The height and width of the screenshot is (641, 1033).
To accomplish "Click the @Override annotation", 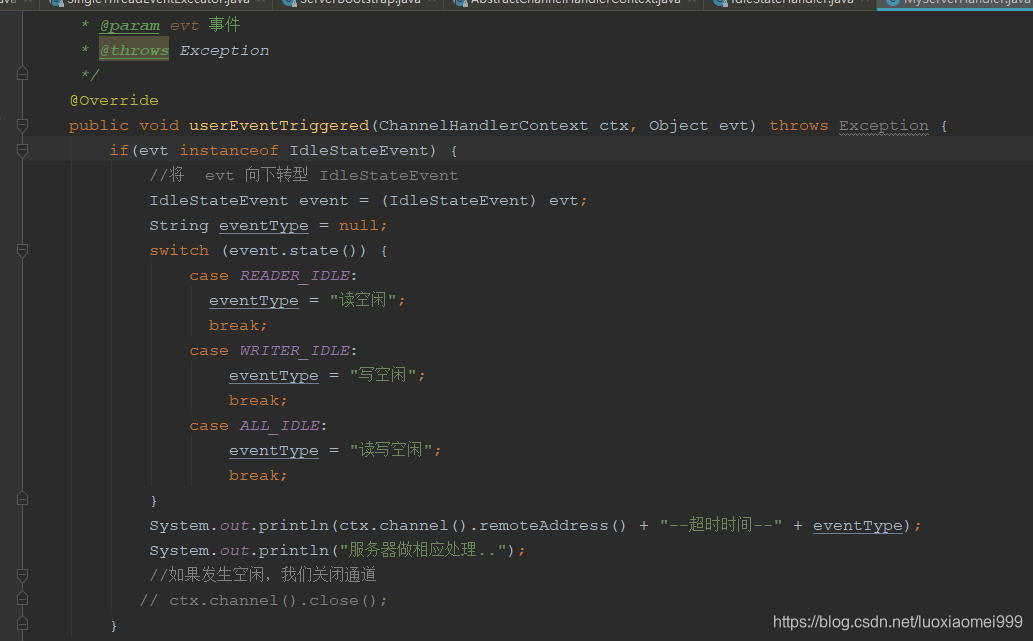I will (x=114, y=100).
